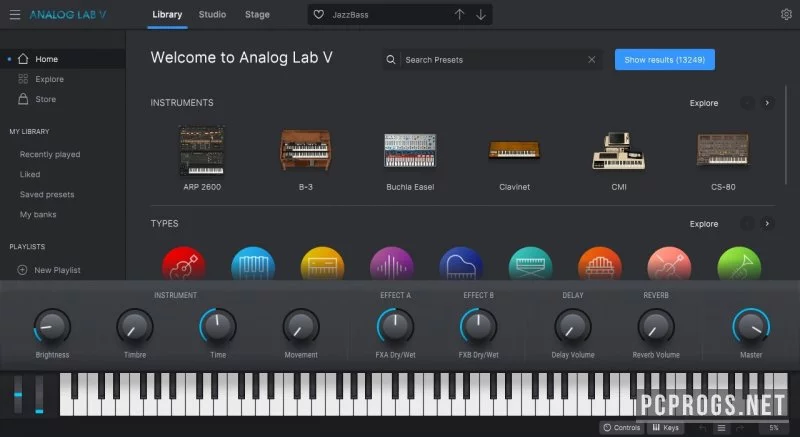Image resolution: width=800 pixels, height=437 pixels.
Task: Select the dark blue grand piano type
Action: coord(461,264)
